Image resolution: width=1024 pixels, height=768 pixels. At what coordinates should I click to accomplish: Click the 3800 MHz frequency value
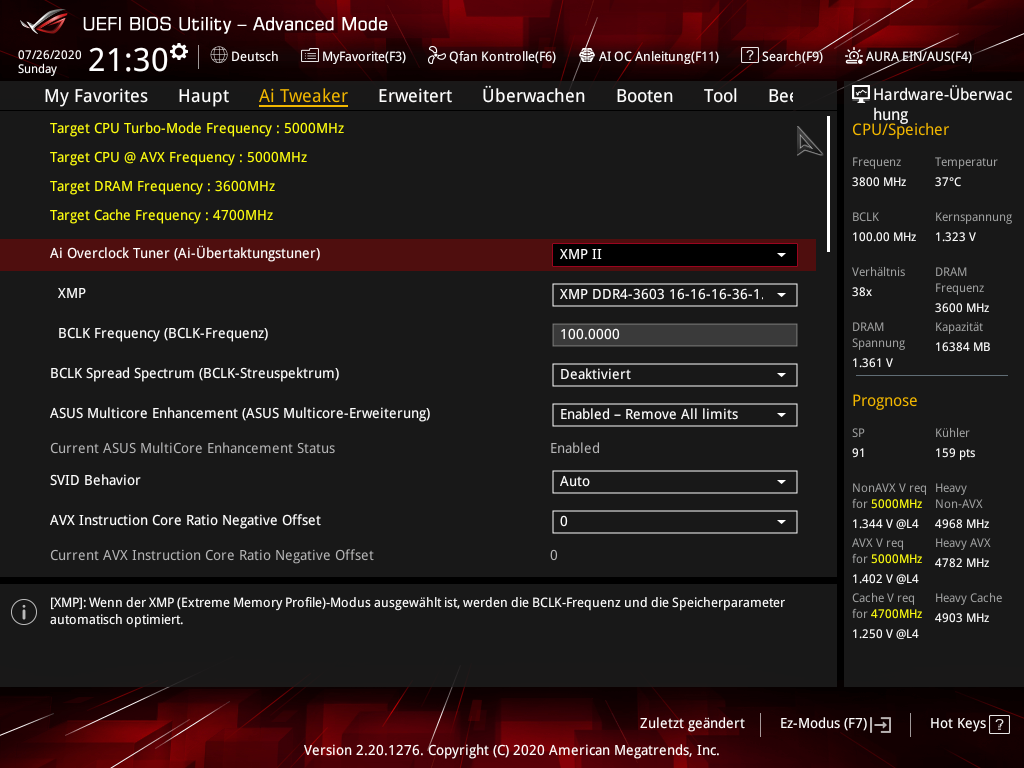pyautogui.click(x=879, y=182)
